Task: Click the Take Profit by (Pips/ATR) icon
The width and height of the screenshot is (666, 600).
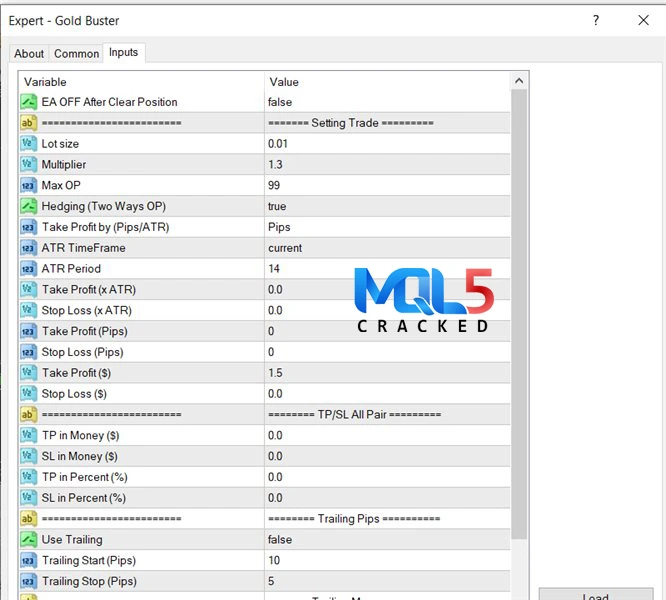Action: 28,227
